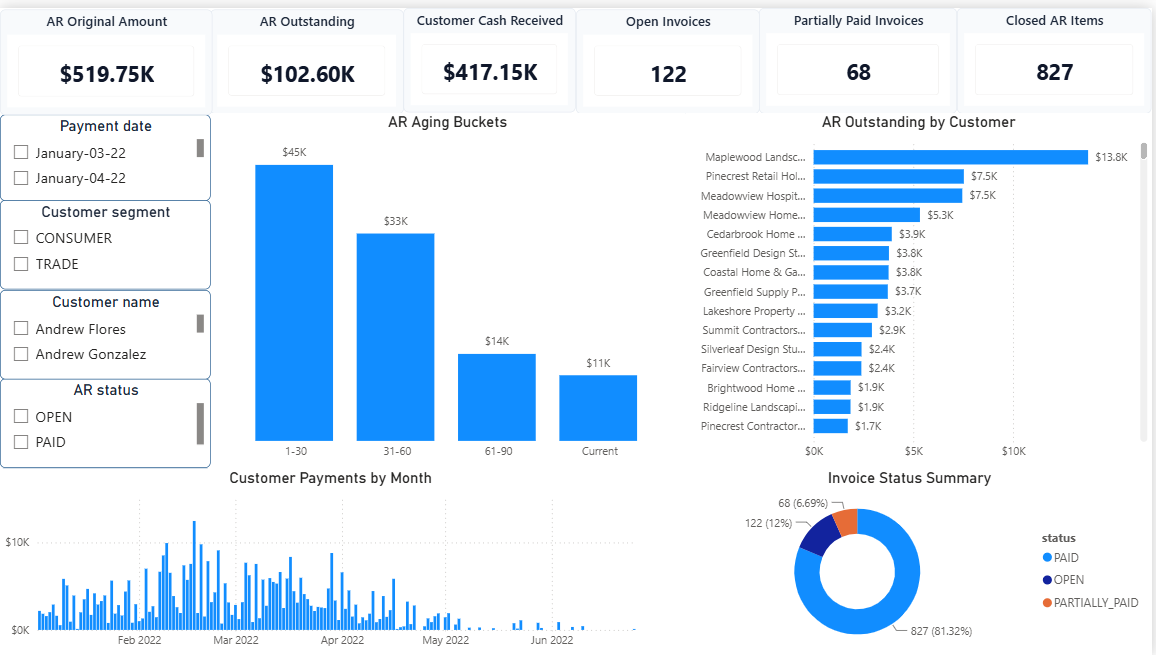Click the Summit Contractors... bar
Viewport: 1156px width, 655px height.
tap(843, 330)
